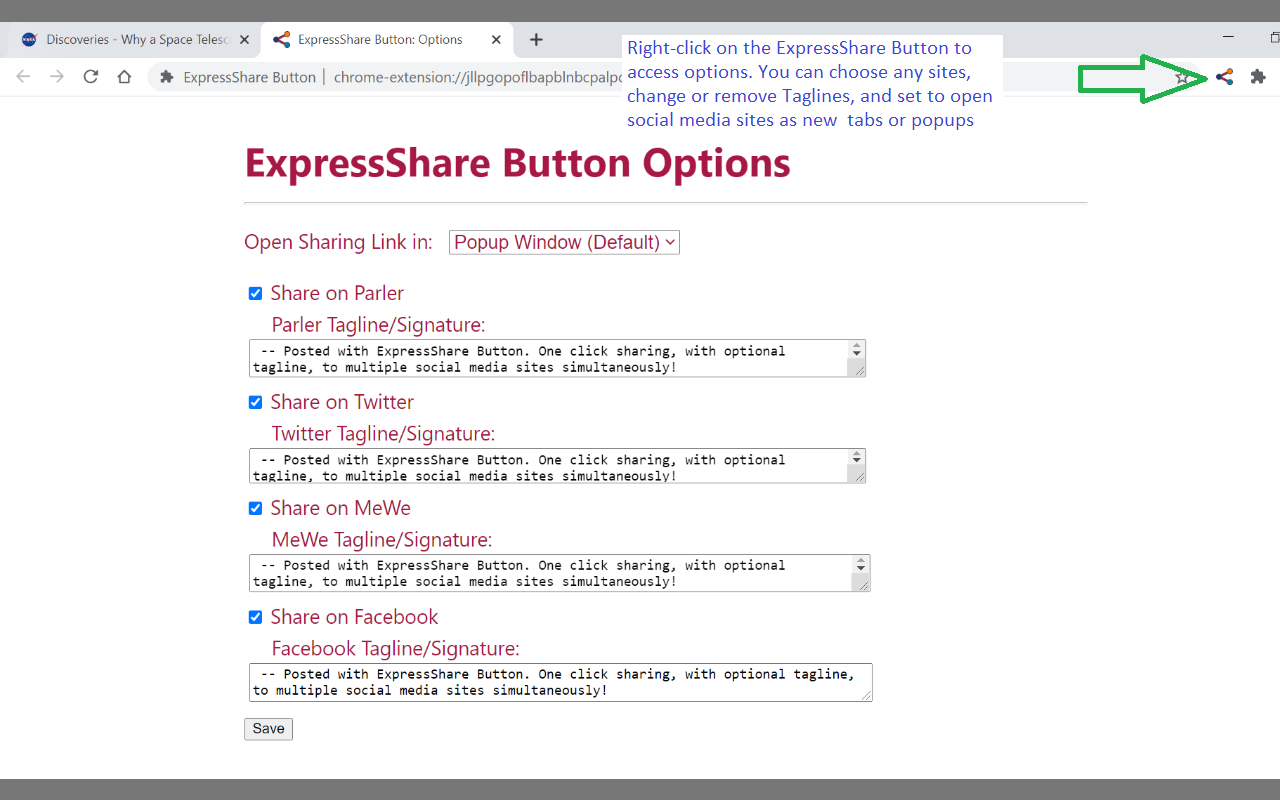Click the Save button
1280x800 pixels.
[x=268, y=729]
